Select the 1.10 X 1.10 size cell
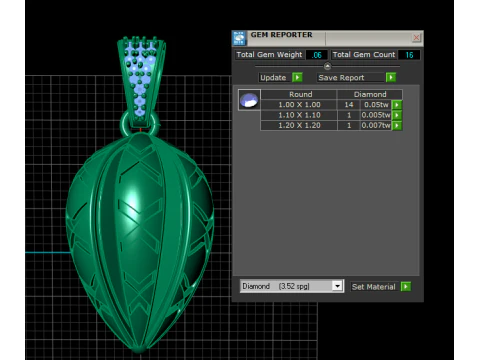Image resolution: width=480 pixels, height=360 pixels. (299, 115)
